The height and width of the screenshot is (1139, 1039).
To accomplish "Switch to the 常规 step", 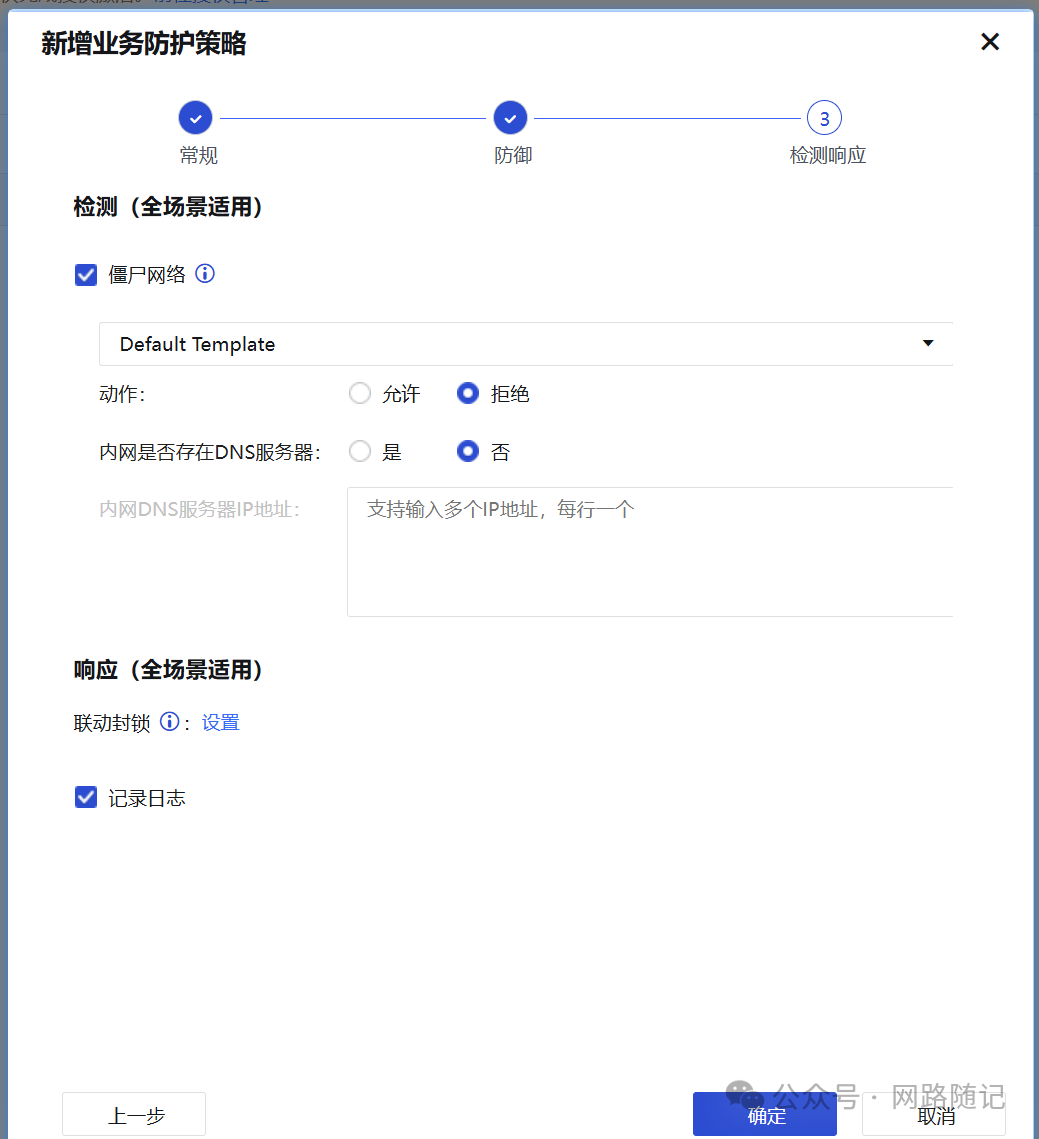I will pos(198,155).
